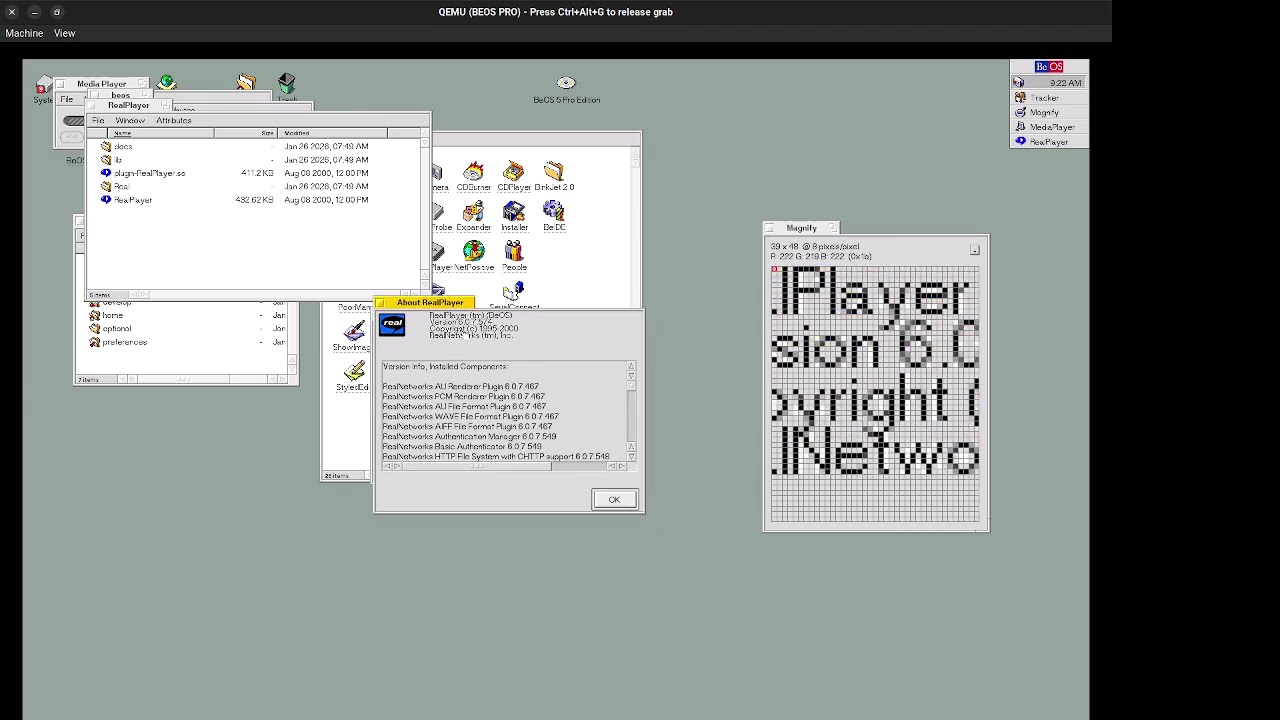Select the SerialConnect icon

pyautogui.click(x=514, y=292)
